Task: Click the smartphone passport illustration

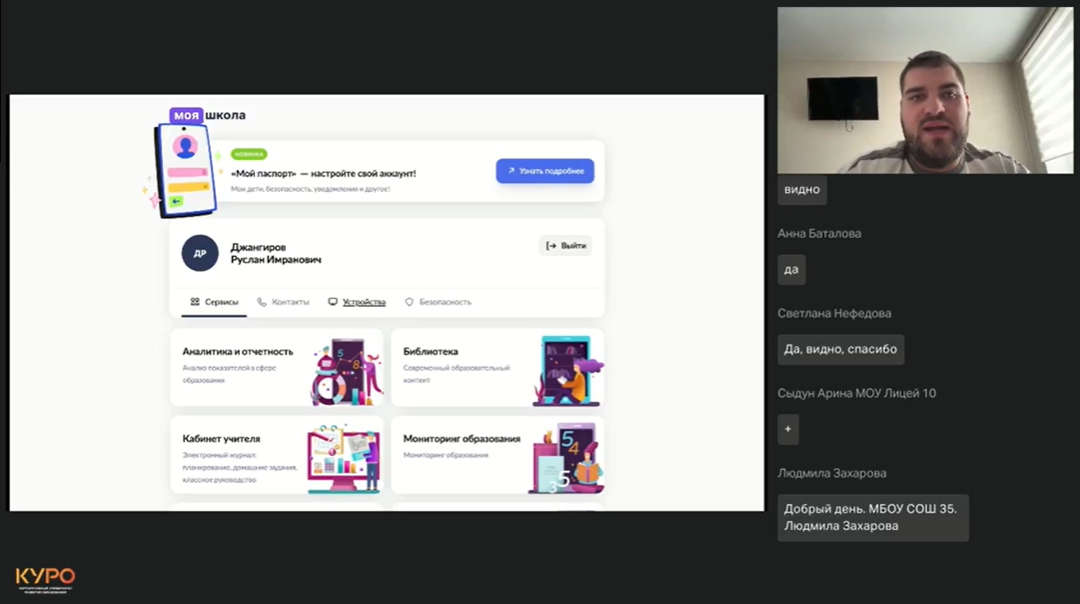Action: (181, 168)
